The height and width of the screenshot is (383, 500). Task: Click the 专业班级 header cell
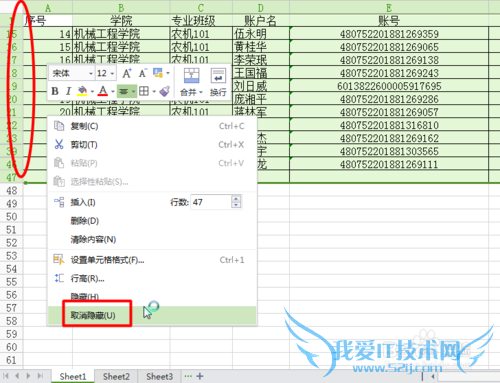coord(201,21)
